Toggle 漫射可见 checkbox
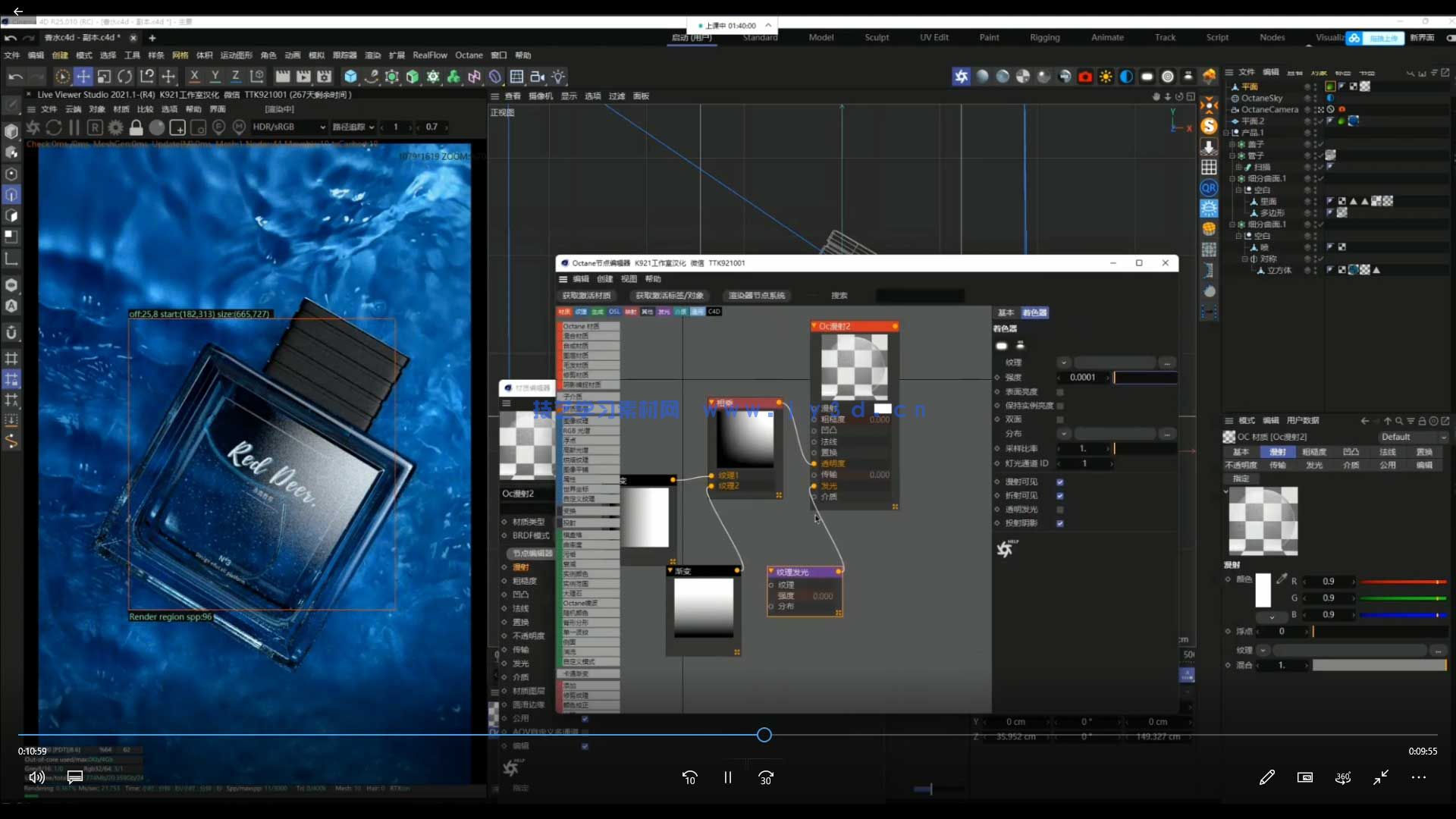1456x819 pixels. pos(1060,482)
